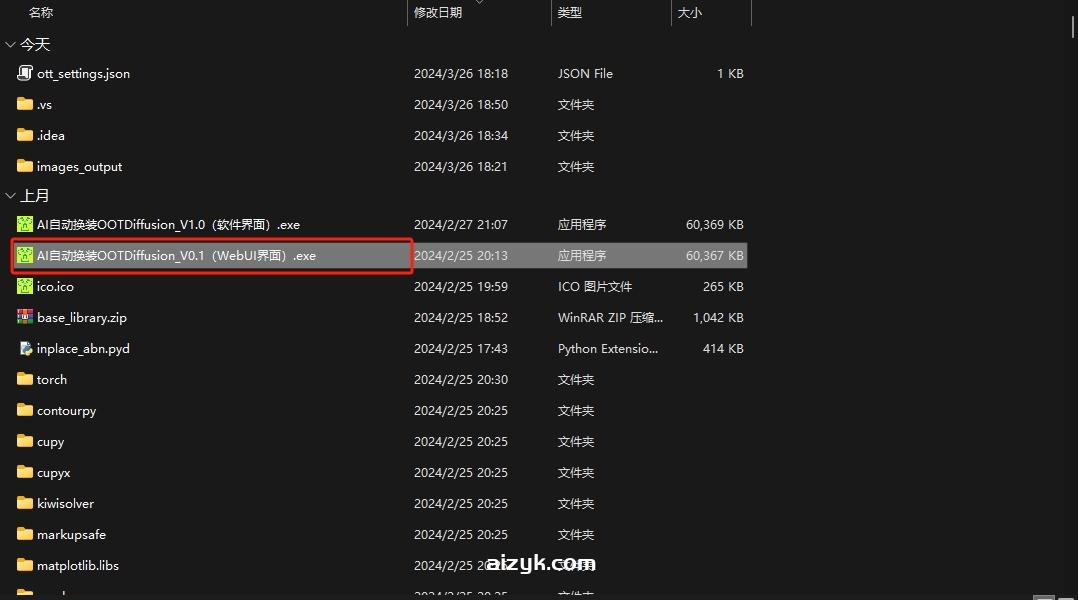Switch to details view in status bar
This screenshot has width=1078, height=600.
tap(1043, 596)
